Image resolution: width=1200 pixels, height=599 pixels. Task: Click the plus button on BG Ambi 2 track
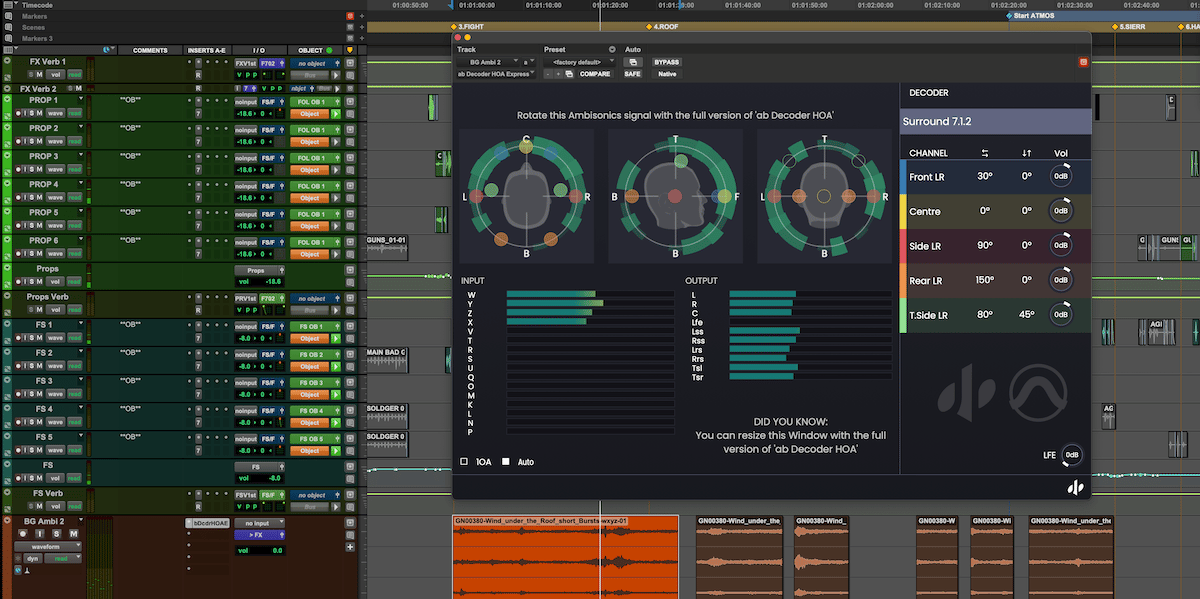[350, 547]
